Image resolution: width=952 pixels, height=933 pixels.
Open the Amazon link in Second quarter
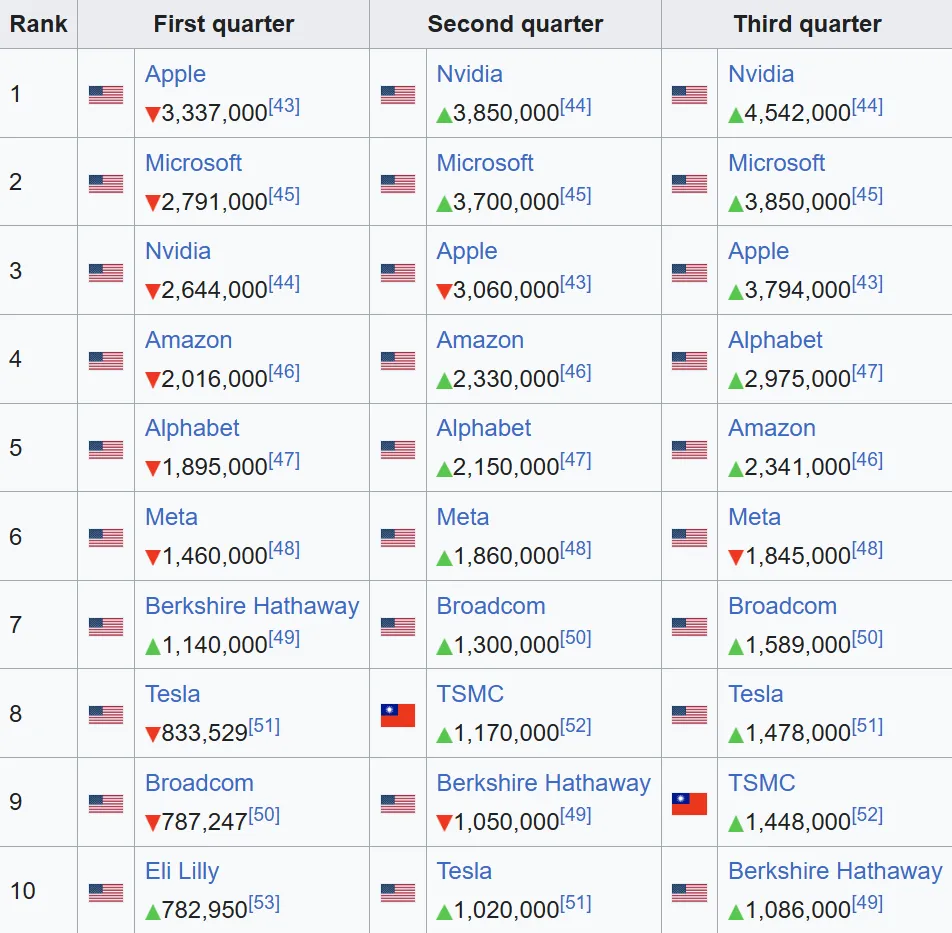pos(480,340)
